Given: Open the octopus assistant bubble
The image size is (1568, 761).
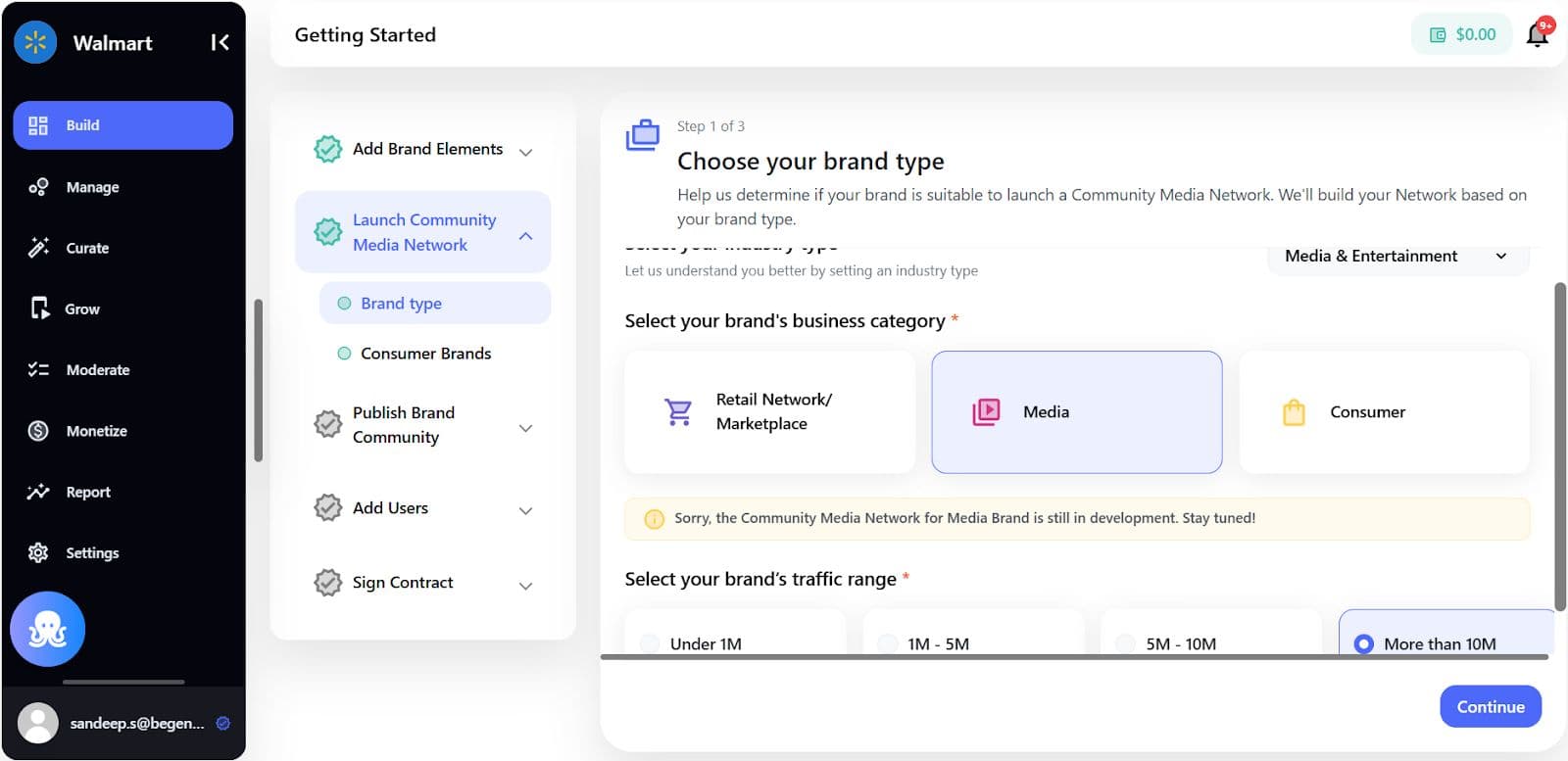Looking at the screenshot, I should point(47,629).
